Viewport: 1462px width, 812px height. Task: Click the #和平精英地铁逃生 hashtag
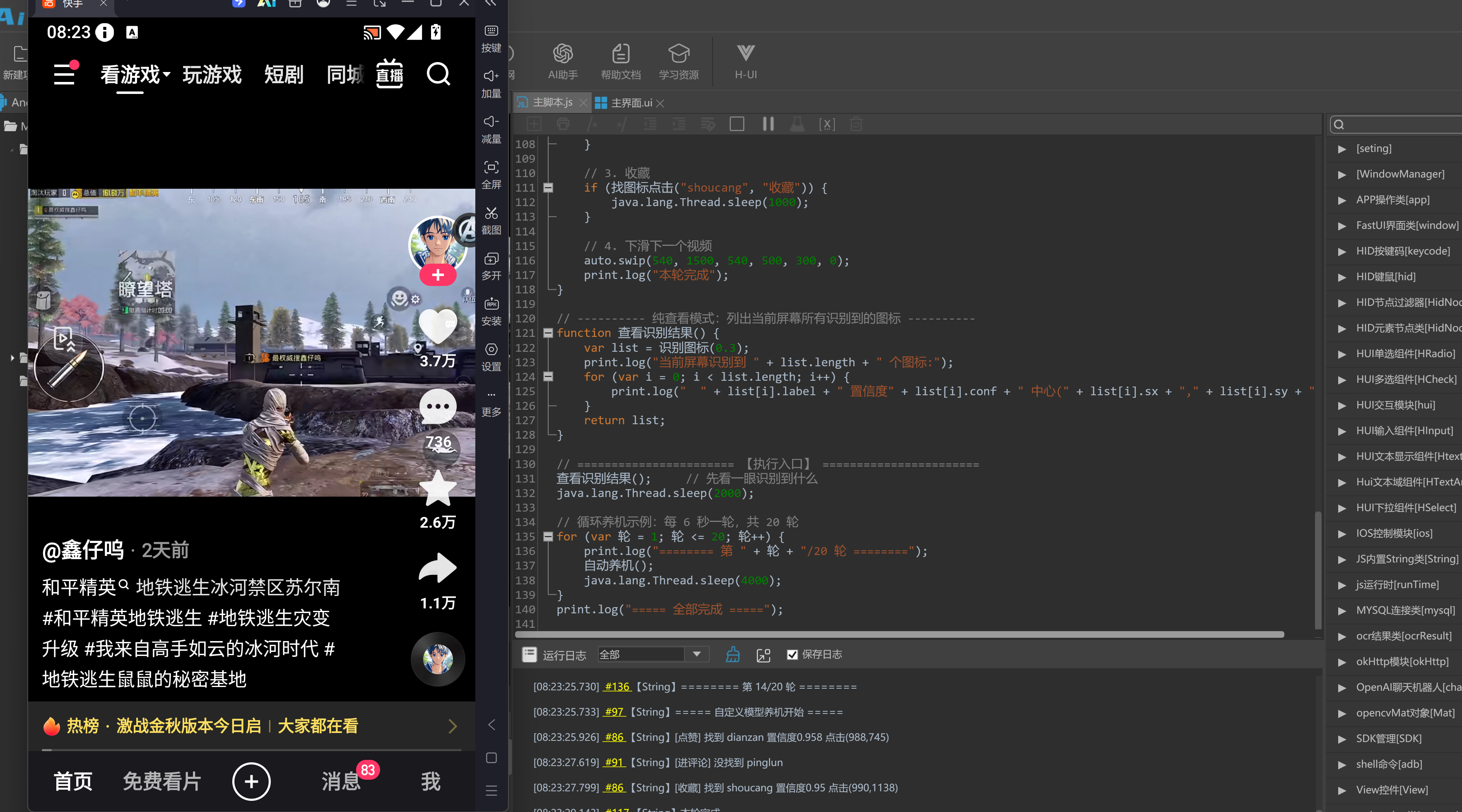click(x=122, y=618)
